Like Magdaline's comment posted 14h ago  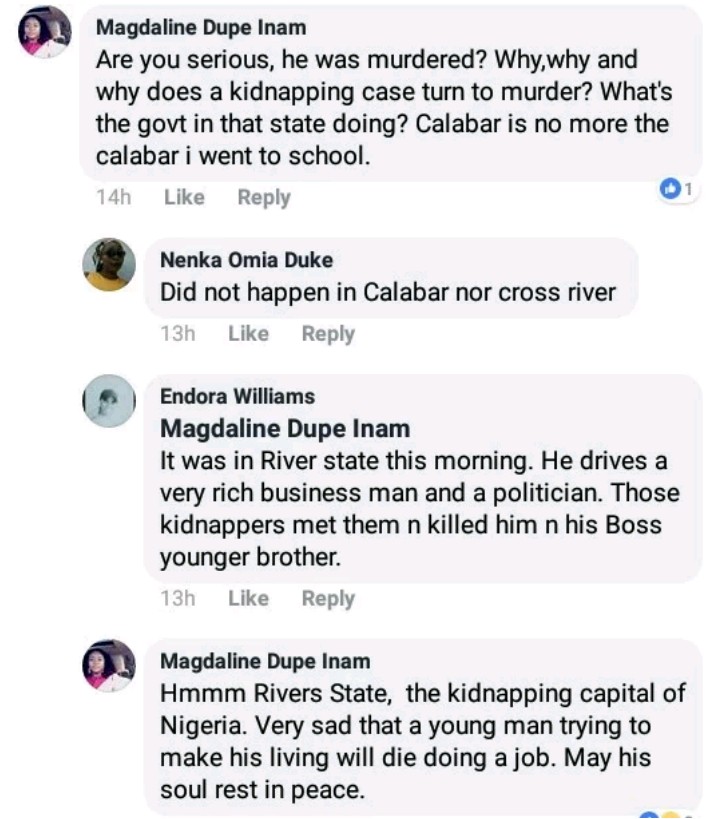point(183,197)
